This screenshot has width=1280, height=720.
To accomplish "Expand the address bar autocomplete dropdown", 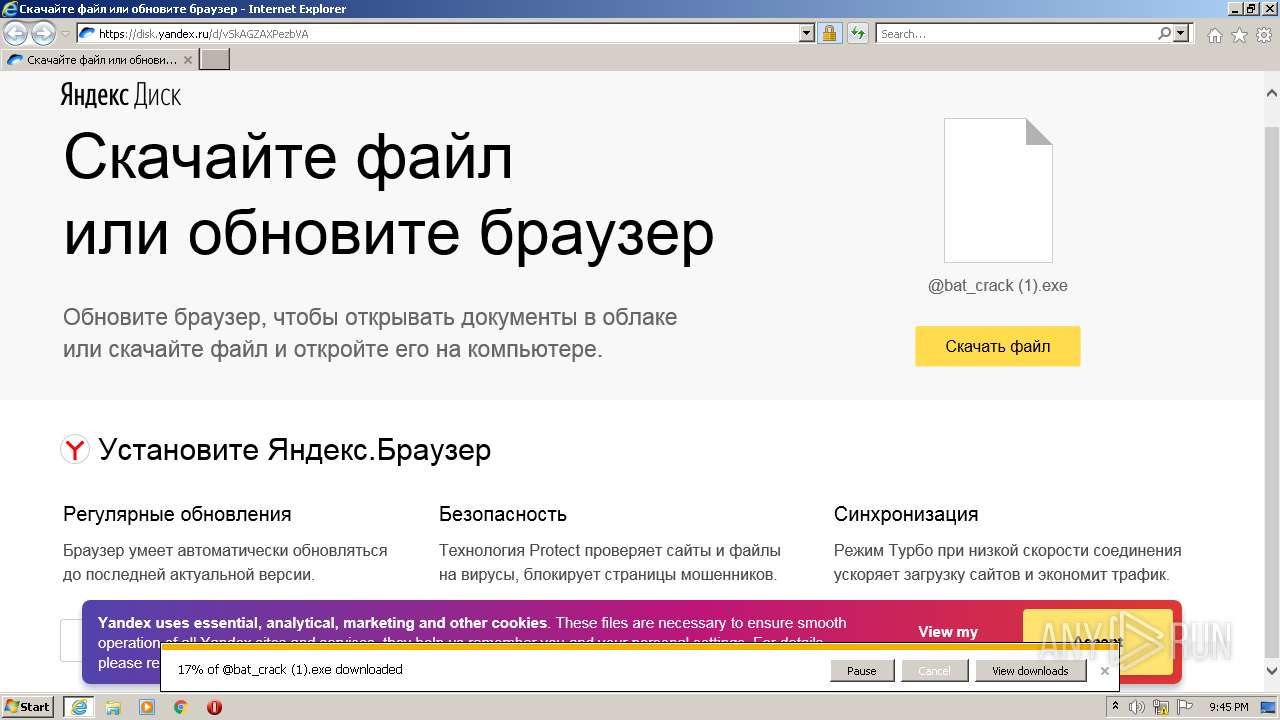I will coord(807,34).
